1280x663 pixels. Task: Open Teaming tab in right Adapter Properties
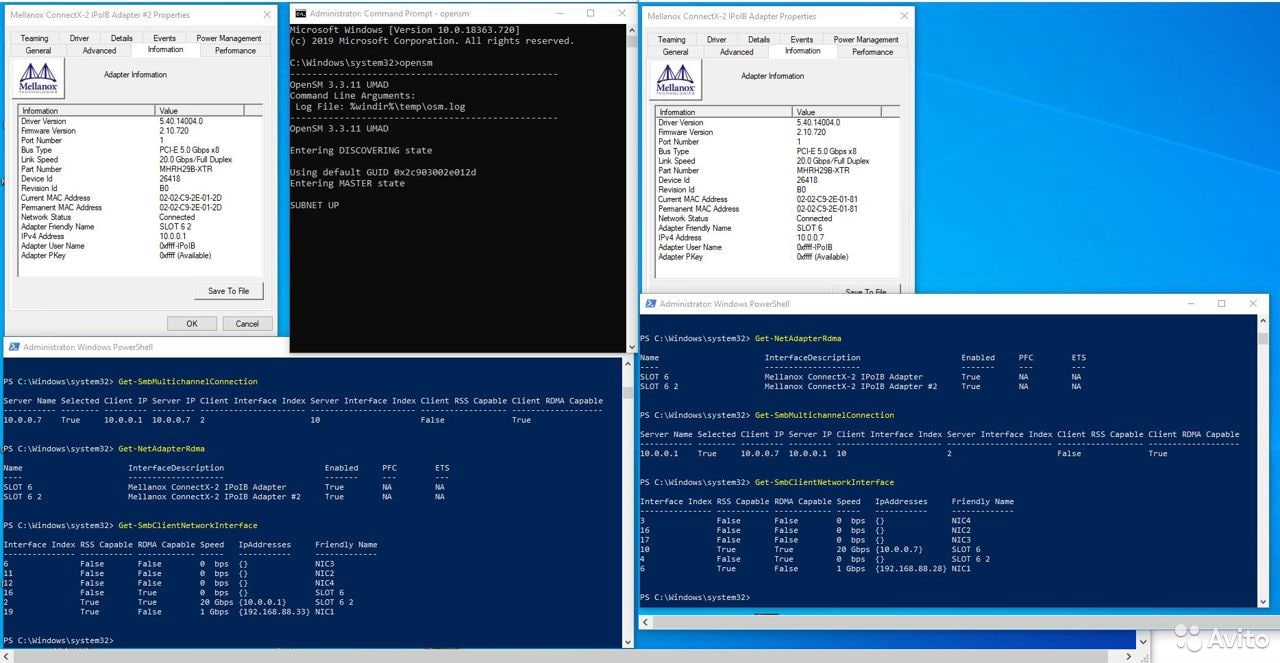point(672,40)
